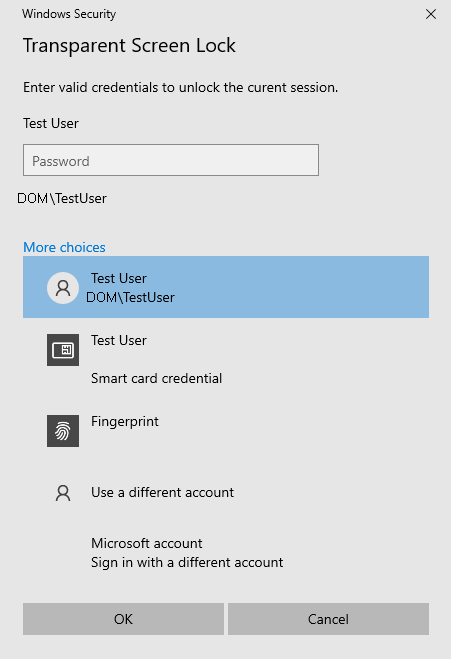Choose the Fingerprint sign-in option label
451x659 pixels.
(125, 421)
